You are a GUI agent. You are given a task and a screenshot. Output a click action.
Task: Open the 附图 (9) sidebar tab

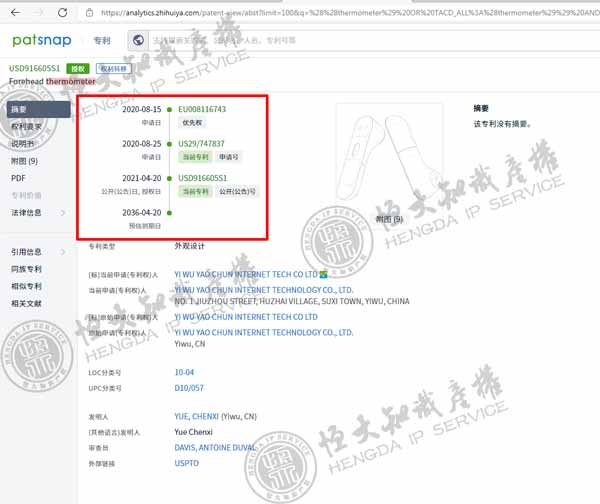point(24,161)
